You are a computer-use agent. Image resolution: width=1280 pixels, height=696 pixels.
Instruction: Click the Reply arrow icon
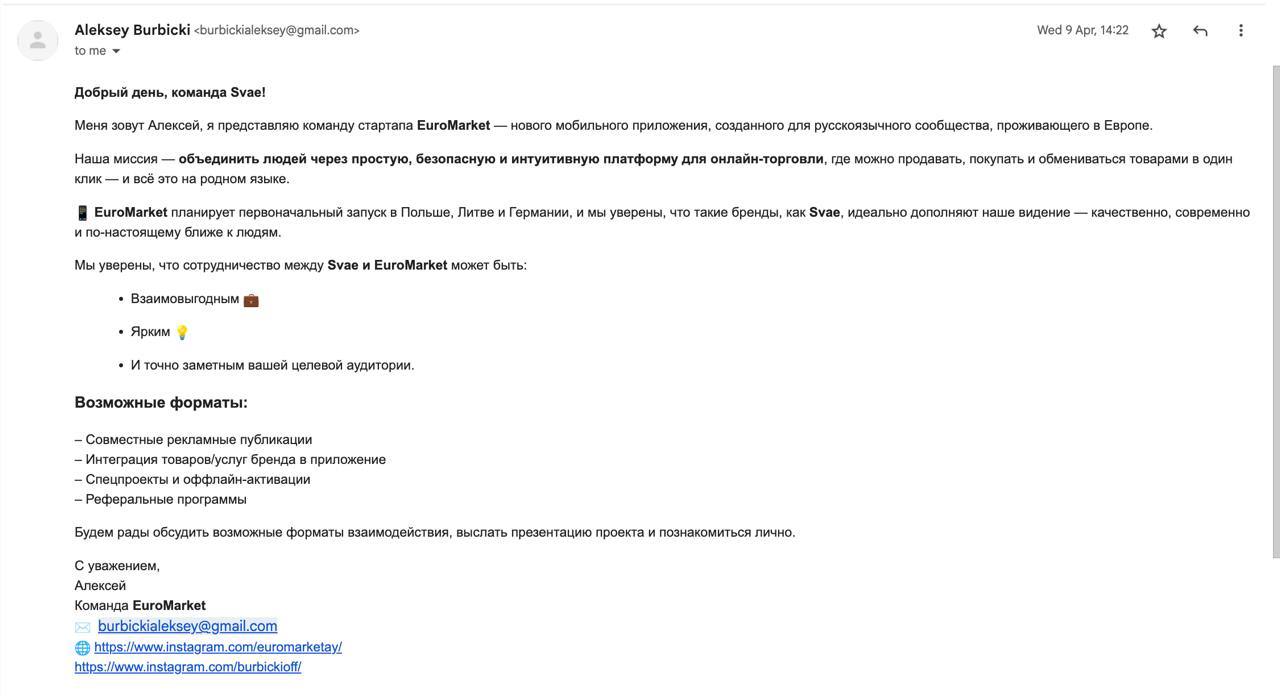coord(1200,31)
